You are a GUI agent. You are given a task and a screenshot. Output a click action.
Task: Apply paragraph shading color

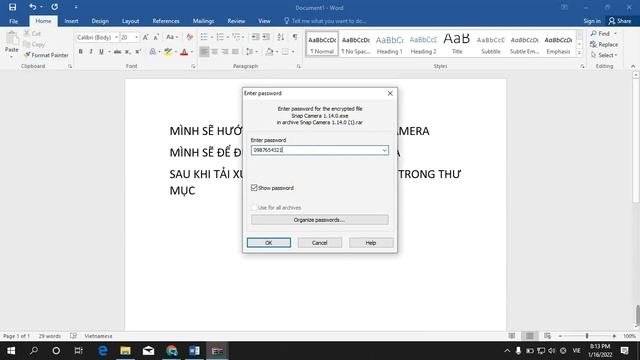click(x=269, y=51)
